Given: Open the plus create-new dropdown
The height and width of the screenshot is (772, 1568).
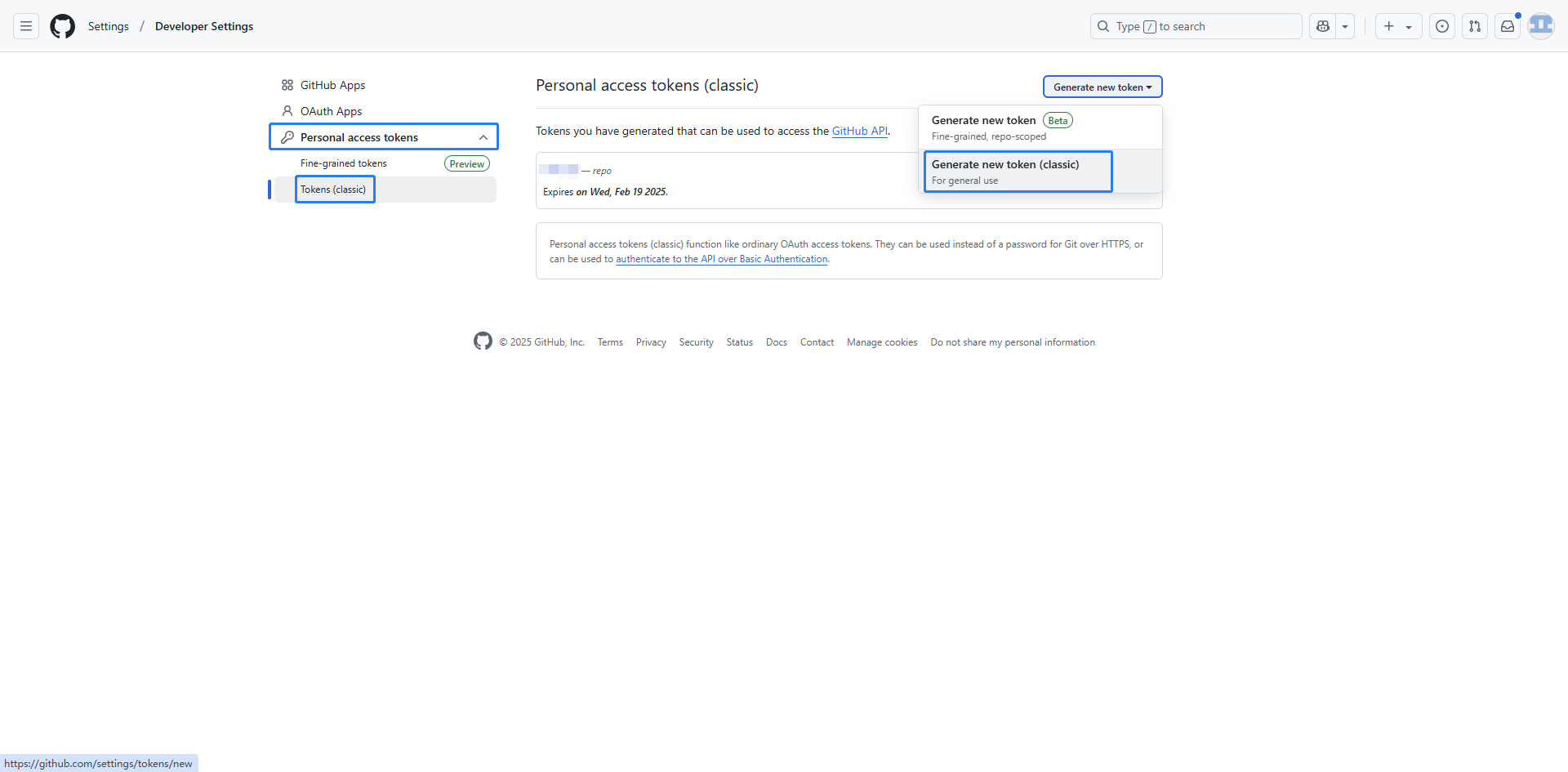Looking at the screenshot, I should [x=1397, y=26].
